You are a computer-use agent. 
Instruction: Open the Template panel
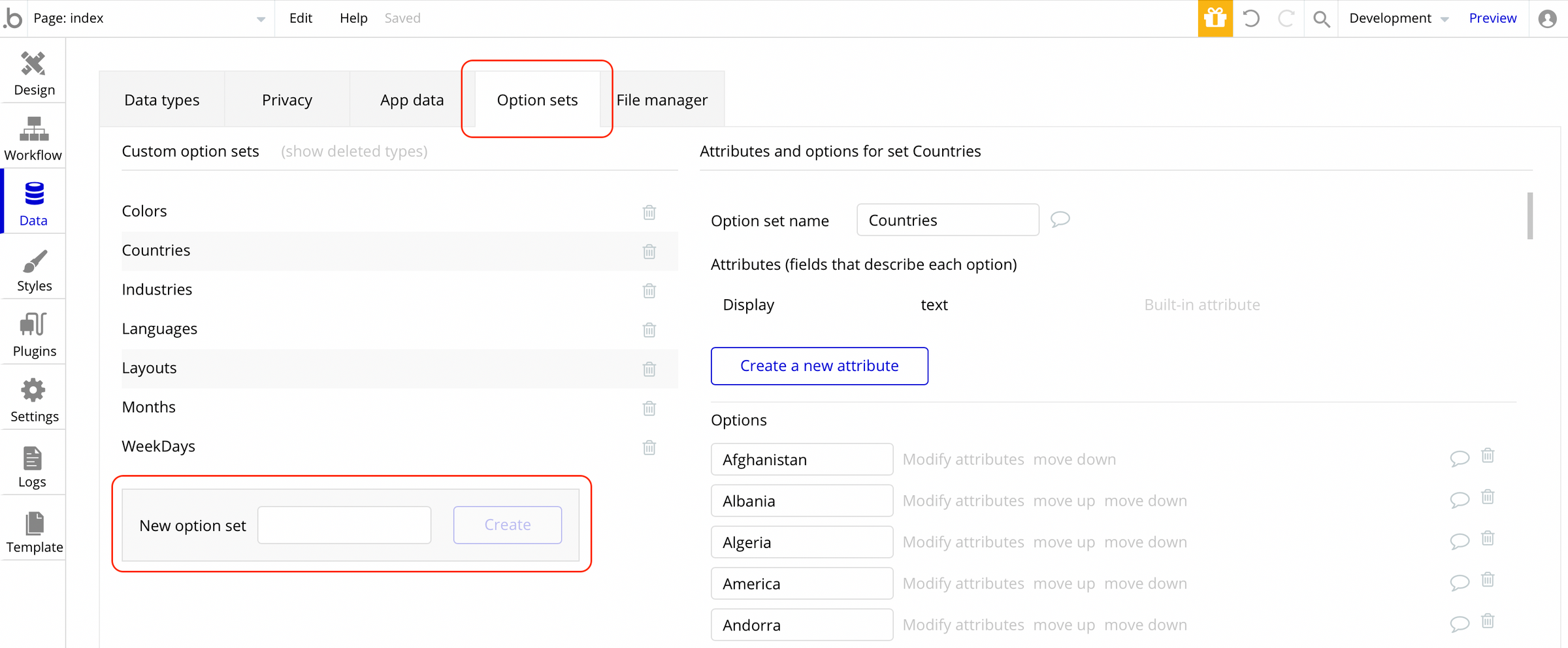click(x=33, y=529)
